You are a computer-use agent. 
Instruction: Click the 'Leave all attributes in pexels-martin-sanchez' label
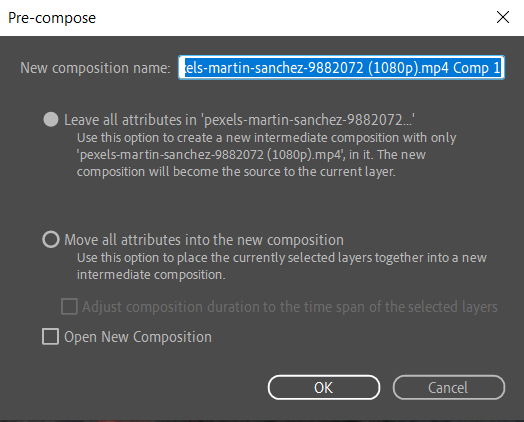pos(239,120)
